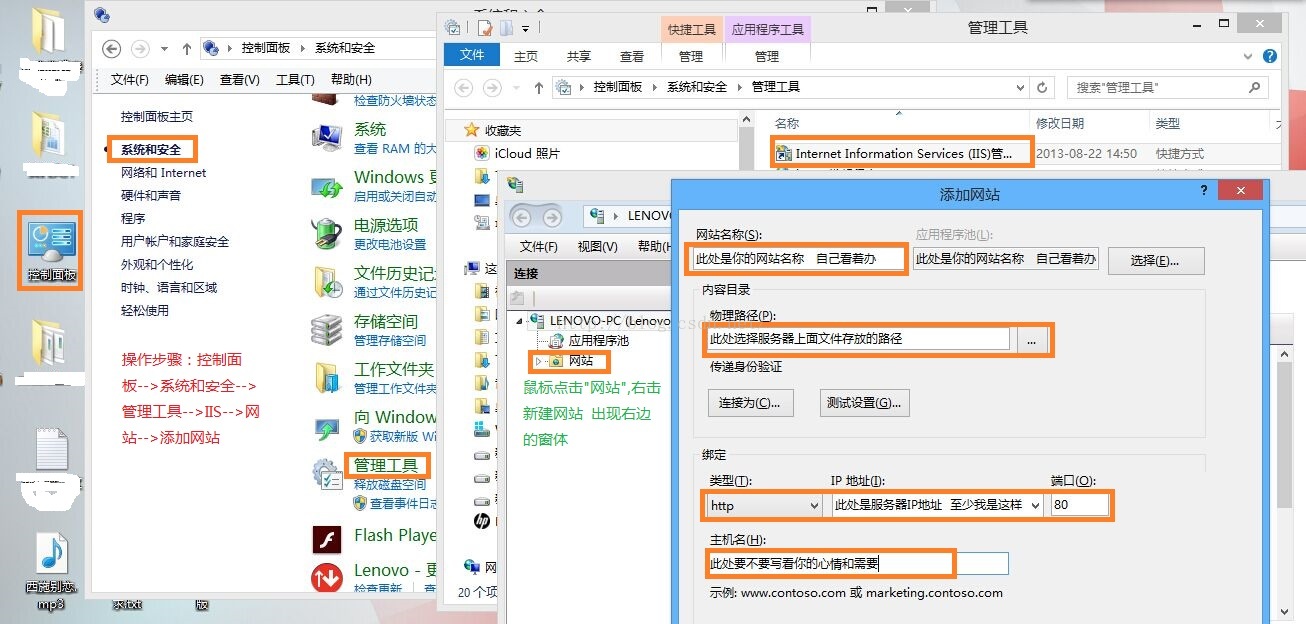Switch to the 共享 ribbon tab in Explorer

pyautogui.click(x=579, y=56)
